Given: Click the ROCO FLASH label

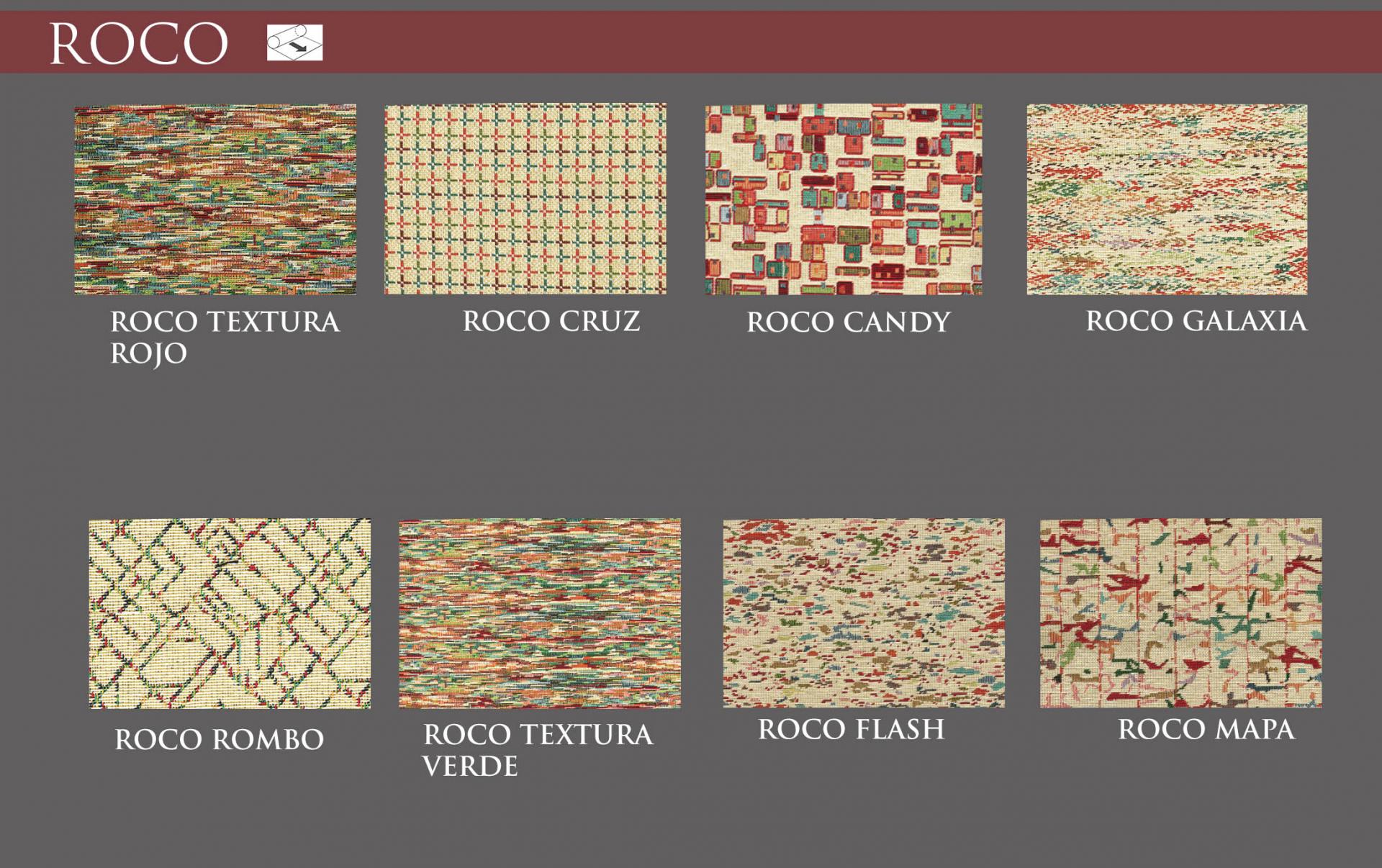Looking at the screenshot, I should pos(851,729).
